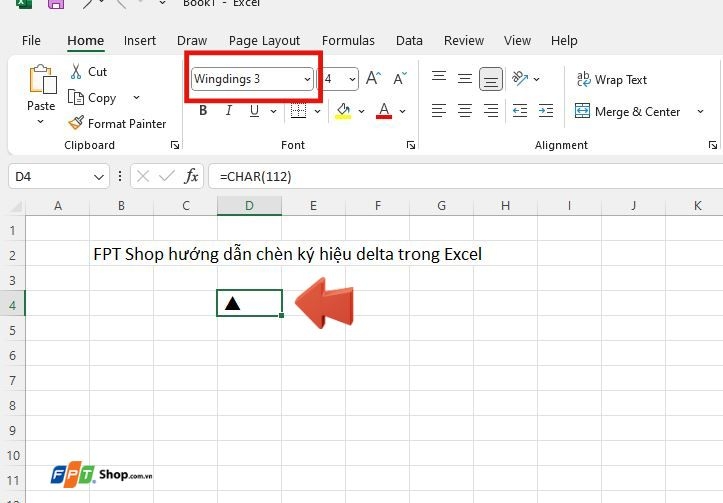Switch to the Draw tab
The height and width of the screenshot is (503, 723).
point(192,41)
